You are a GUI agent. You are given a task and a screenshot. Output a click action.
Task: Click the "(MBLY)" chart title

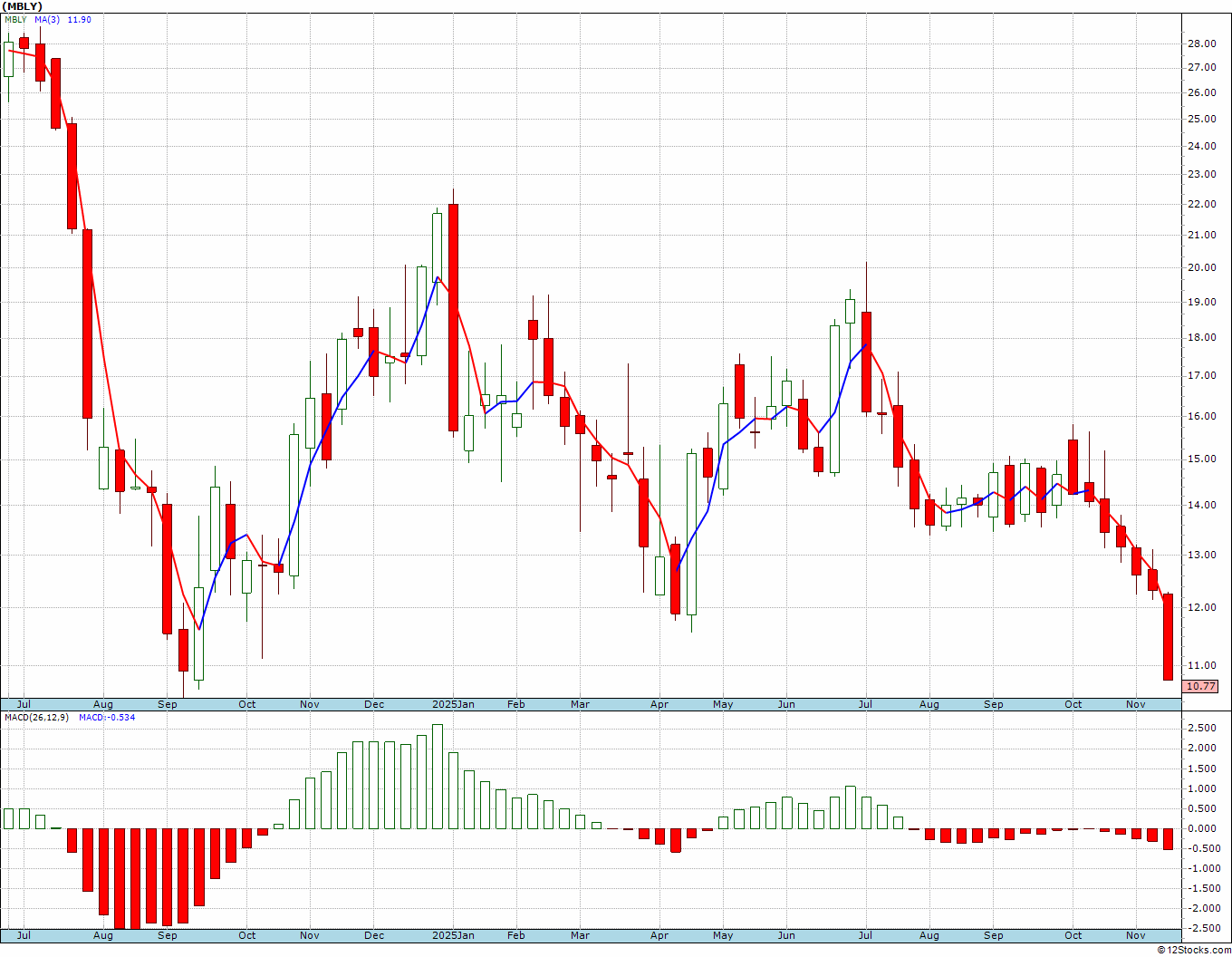(x=23, y=6)
